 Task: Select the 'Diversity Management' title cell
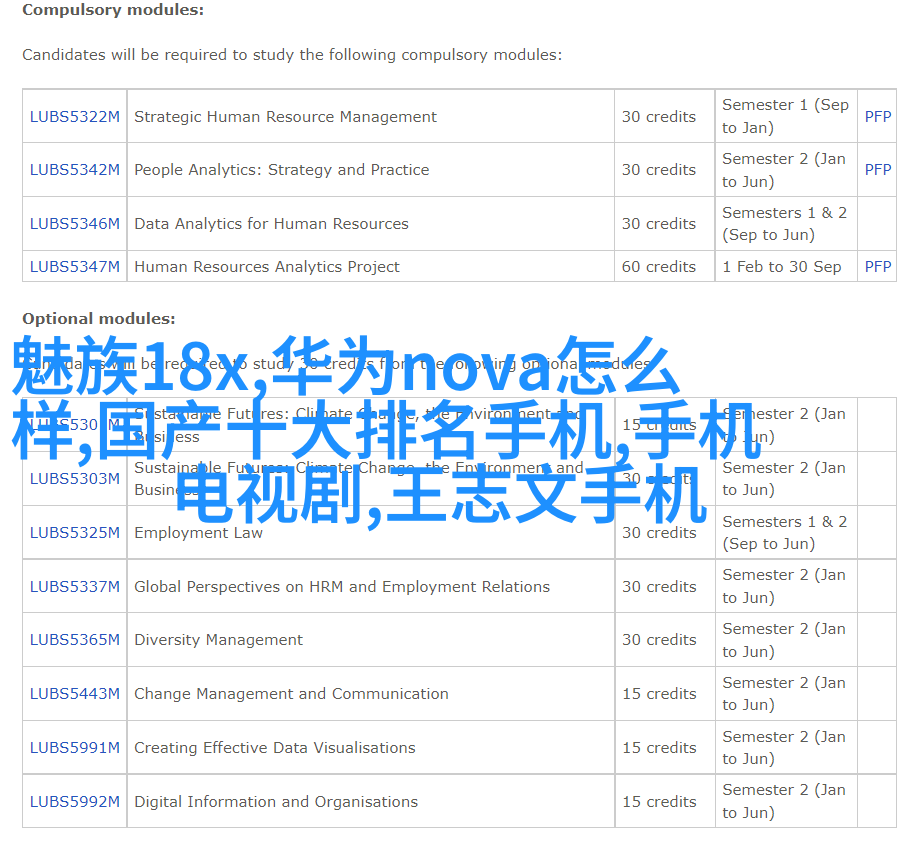click(218, 640)
